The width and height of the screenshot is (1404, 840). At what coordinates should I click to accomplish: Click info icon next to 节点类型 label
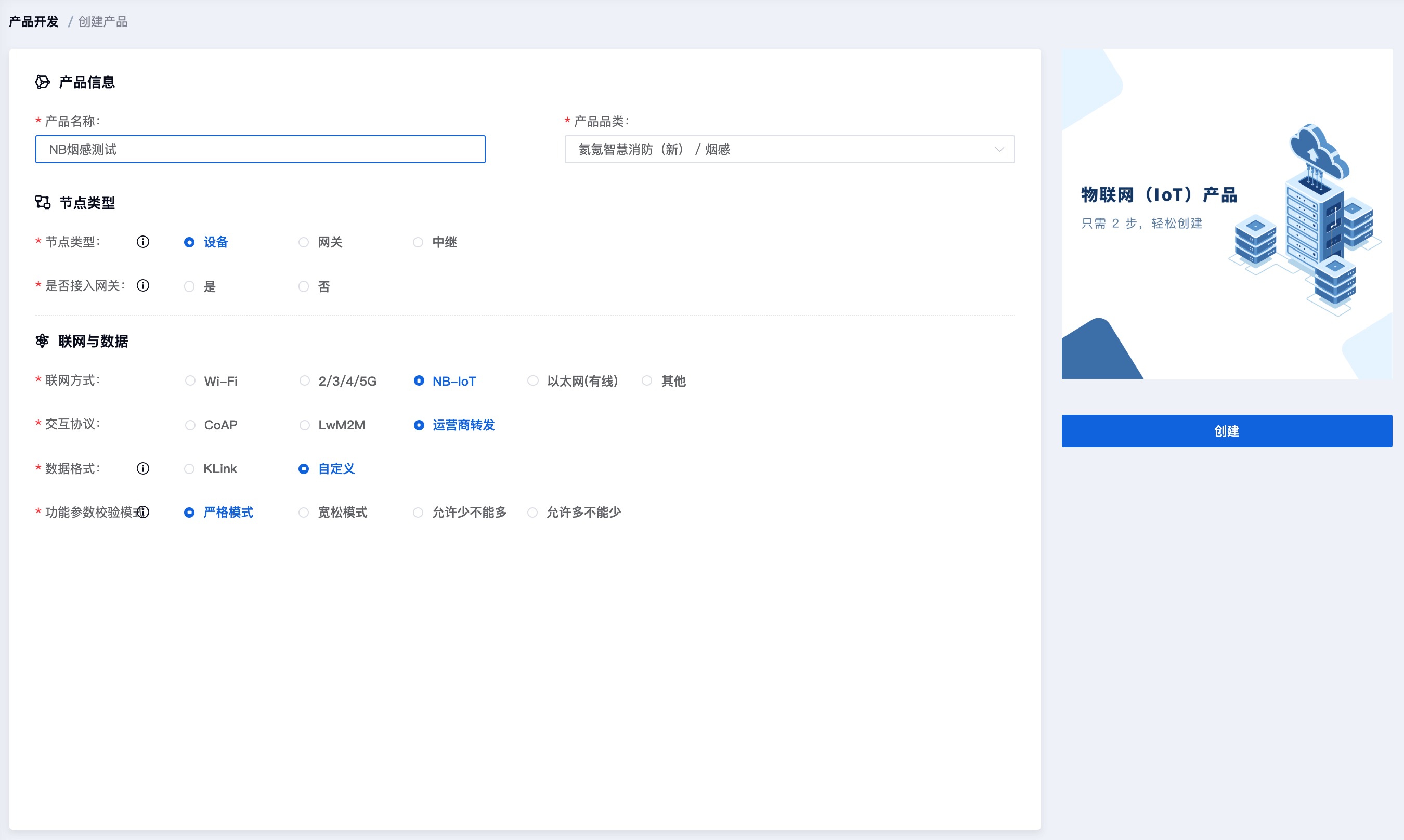coord(143,242)
